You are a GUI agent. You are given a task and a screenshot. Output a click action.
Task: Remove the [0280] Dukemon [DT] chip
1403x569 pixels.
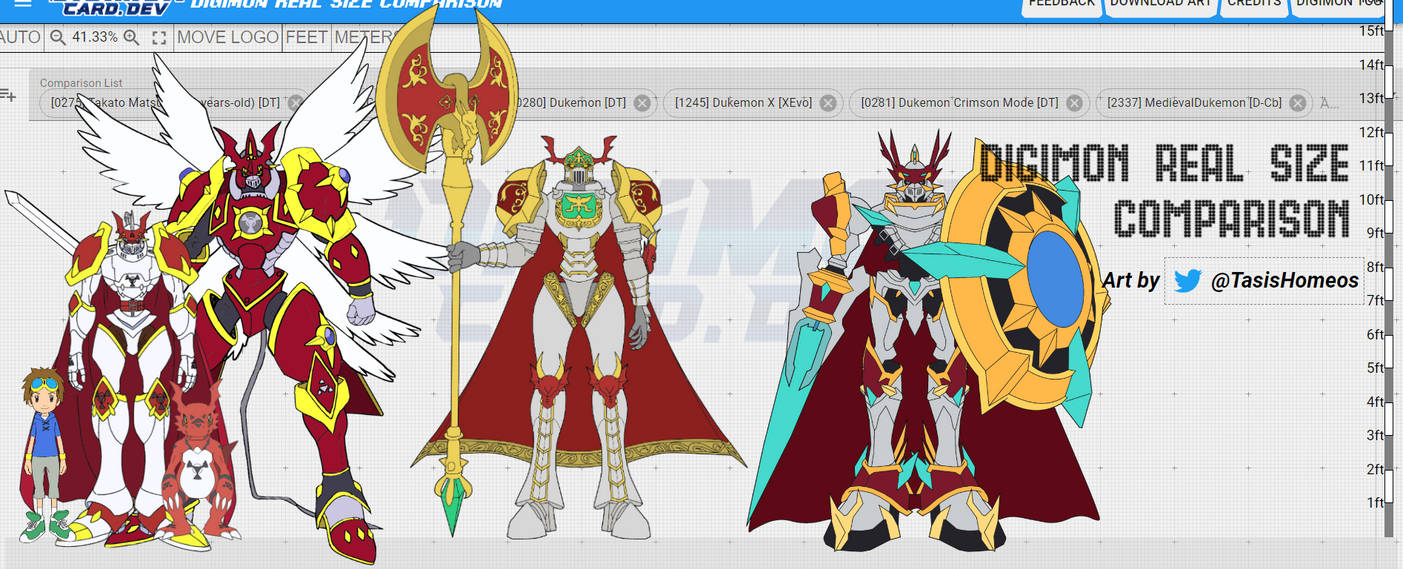[x=642, y=103]
